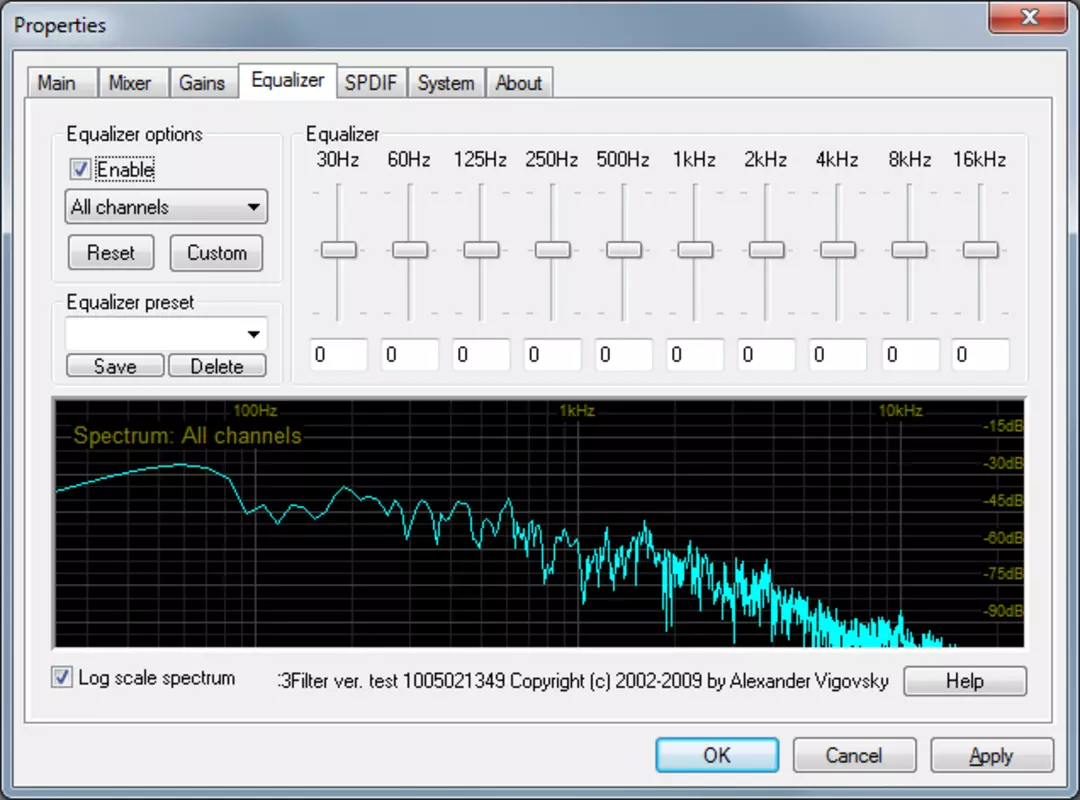Click the 4kHz band slider handle
This screenshot has width=1080, height=800.
(x=838, y=249)
